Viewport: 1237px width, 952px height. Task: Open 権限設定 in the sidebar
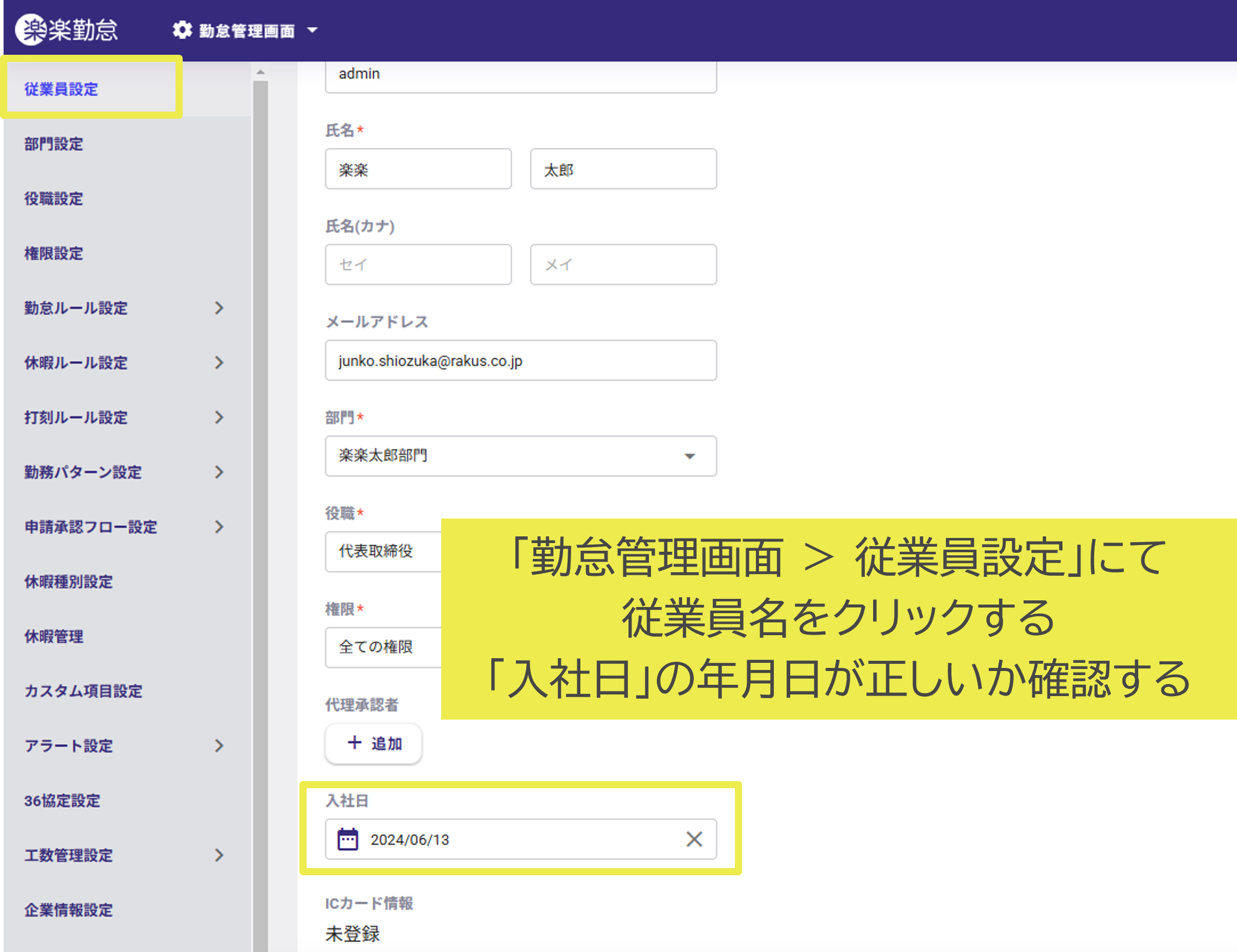[54, 253]
